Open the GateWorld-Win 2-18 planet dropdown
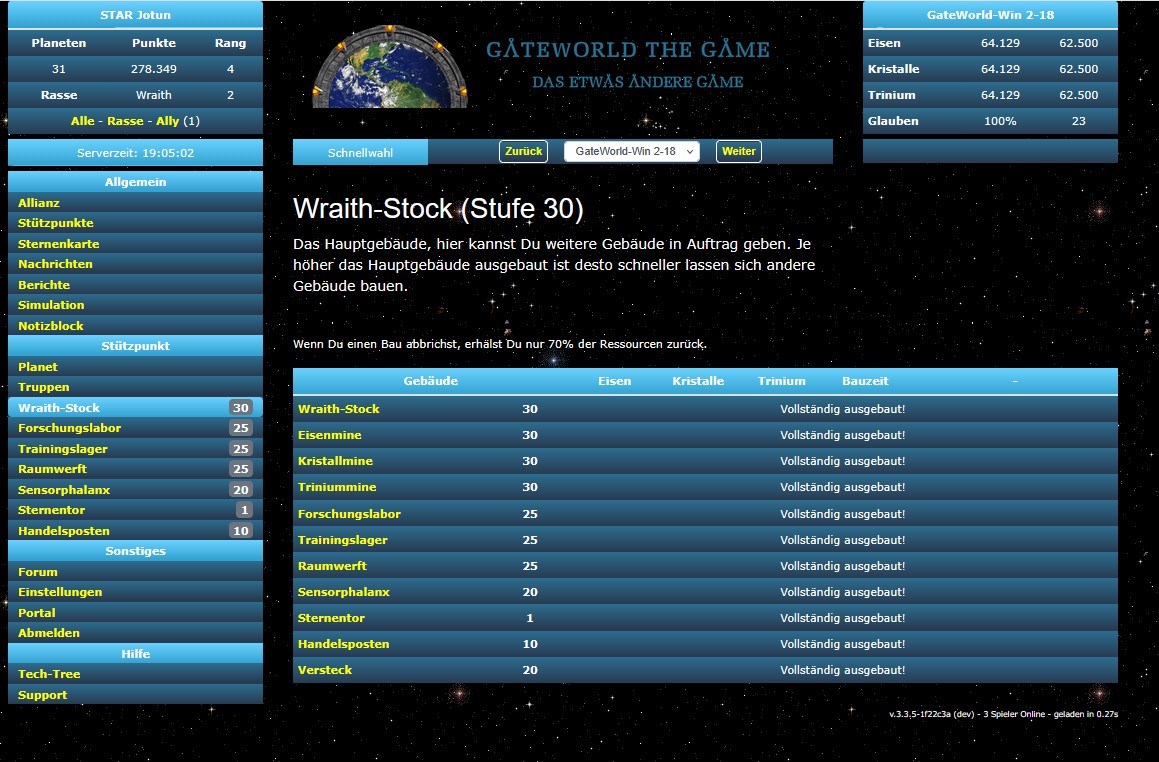 [631, 151]
